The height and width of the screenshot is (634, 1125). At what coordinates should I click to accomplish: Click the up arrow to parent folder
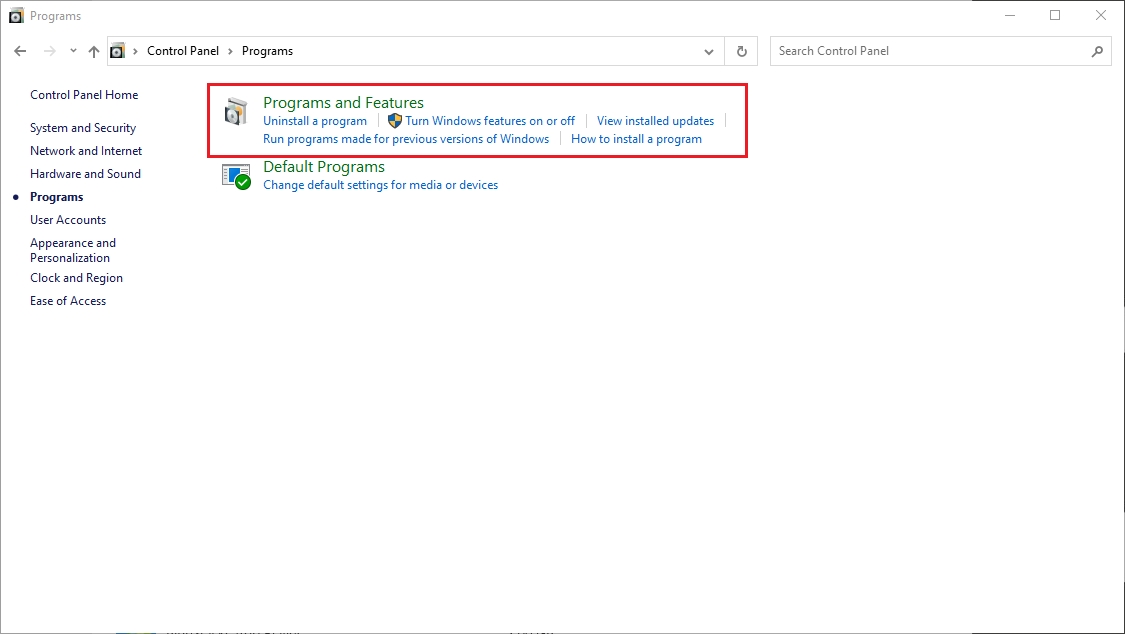click(94, 51)
